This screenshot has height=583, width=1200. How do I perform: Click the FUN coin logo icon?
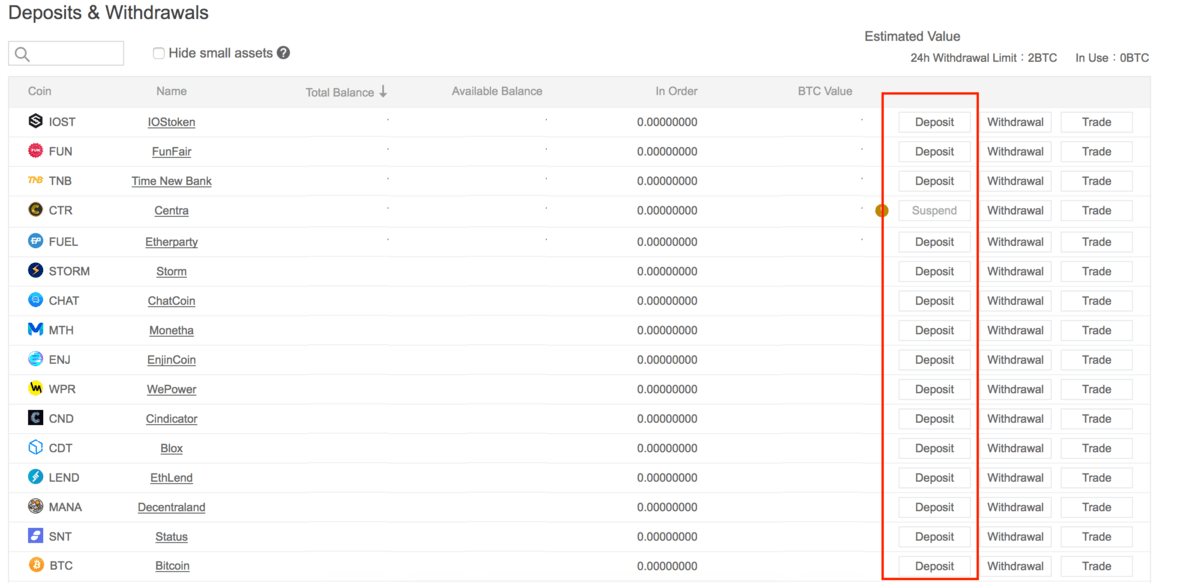click(x=36, y=151)
